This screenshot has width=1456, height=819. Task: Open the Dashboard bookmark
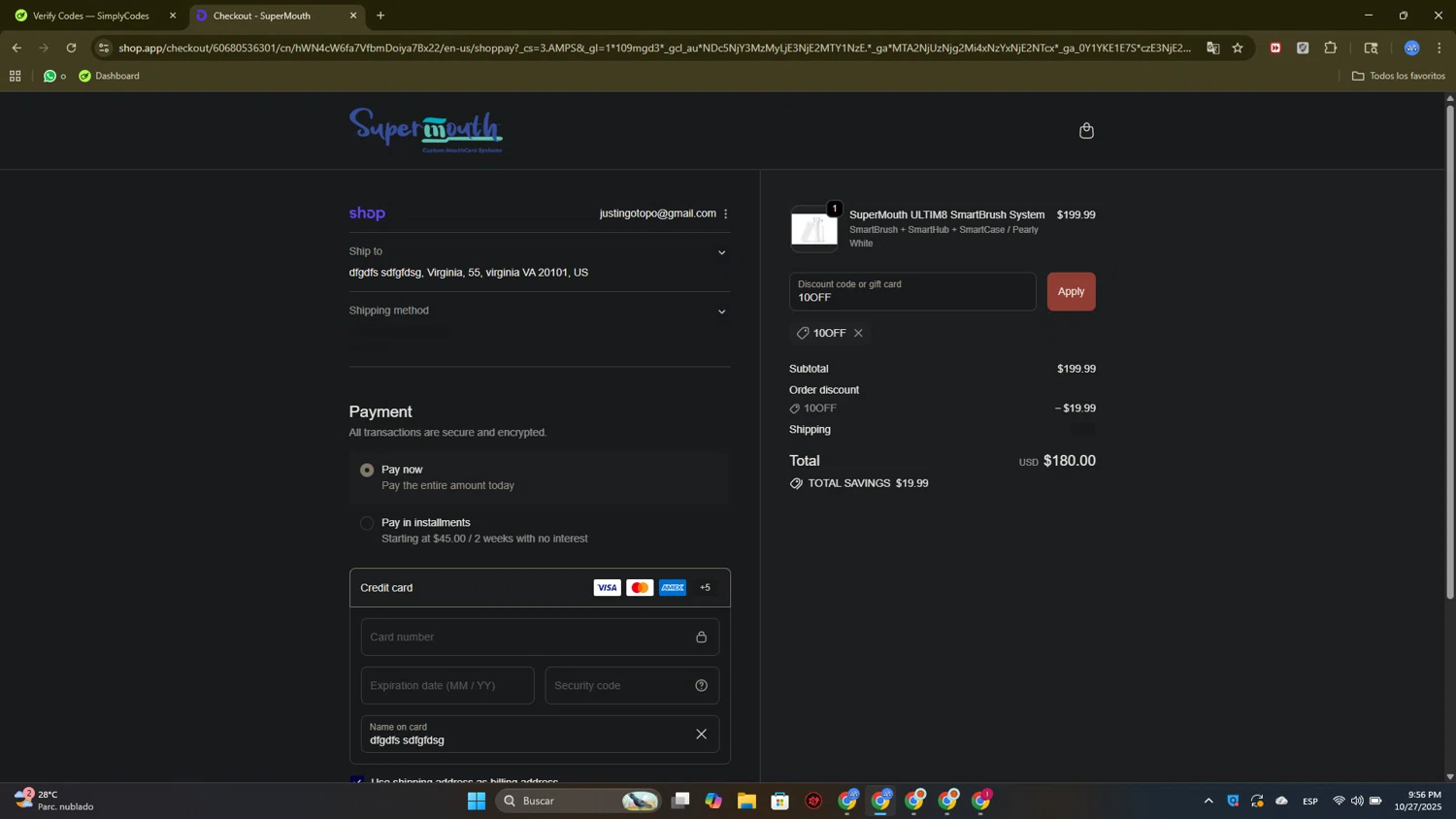tap(109, 76)
